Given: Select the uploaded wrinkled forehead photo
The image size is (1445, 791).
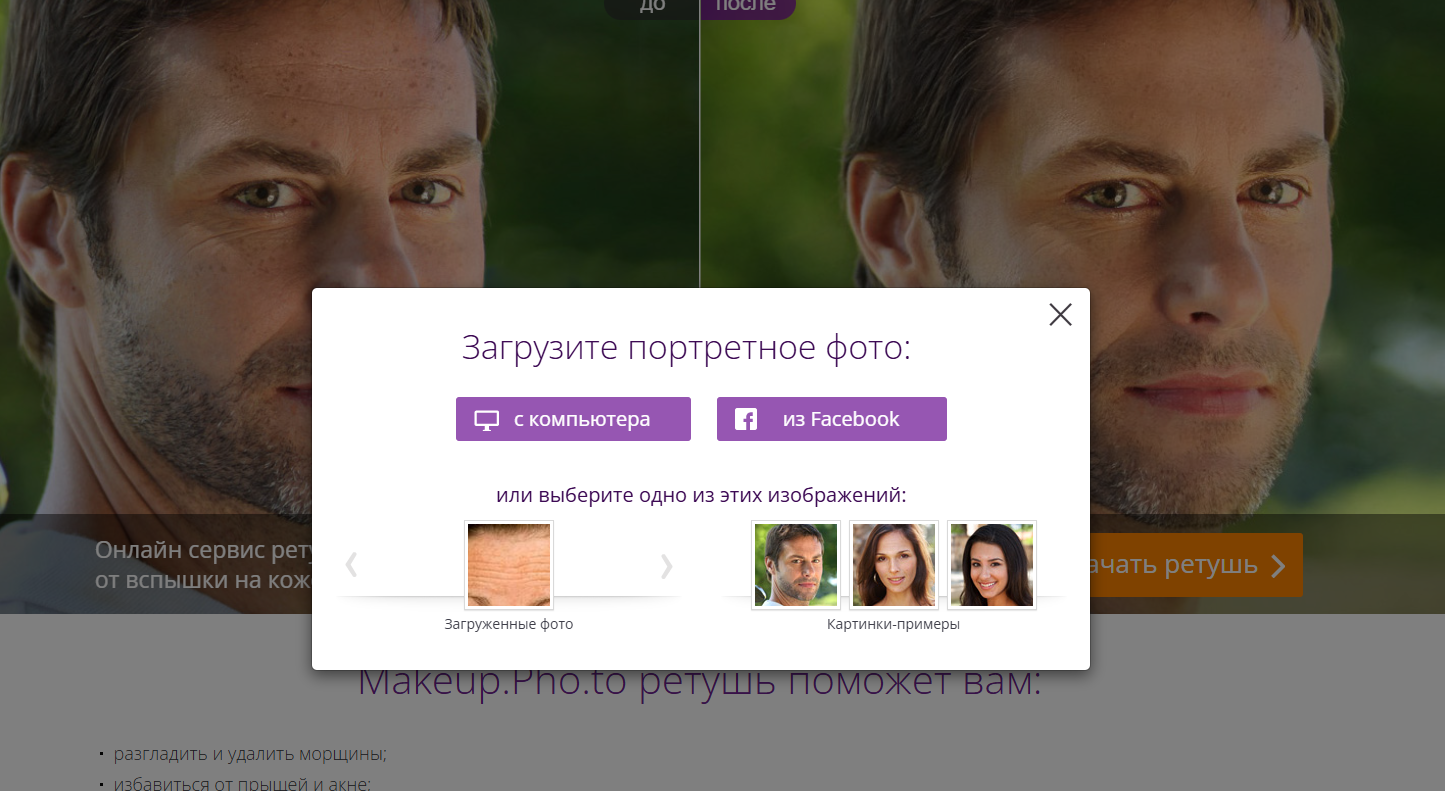Looking at the screenshot, I should click(x=509, y=565).
